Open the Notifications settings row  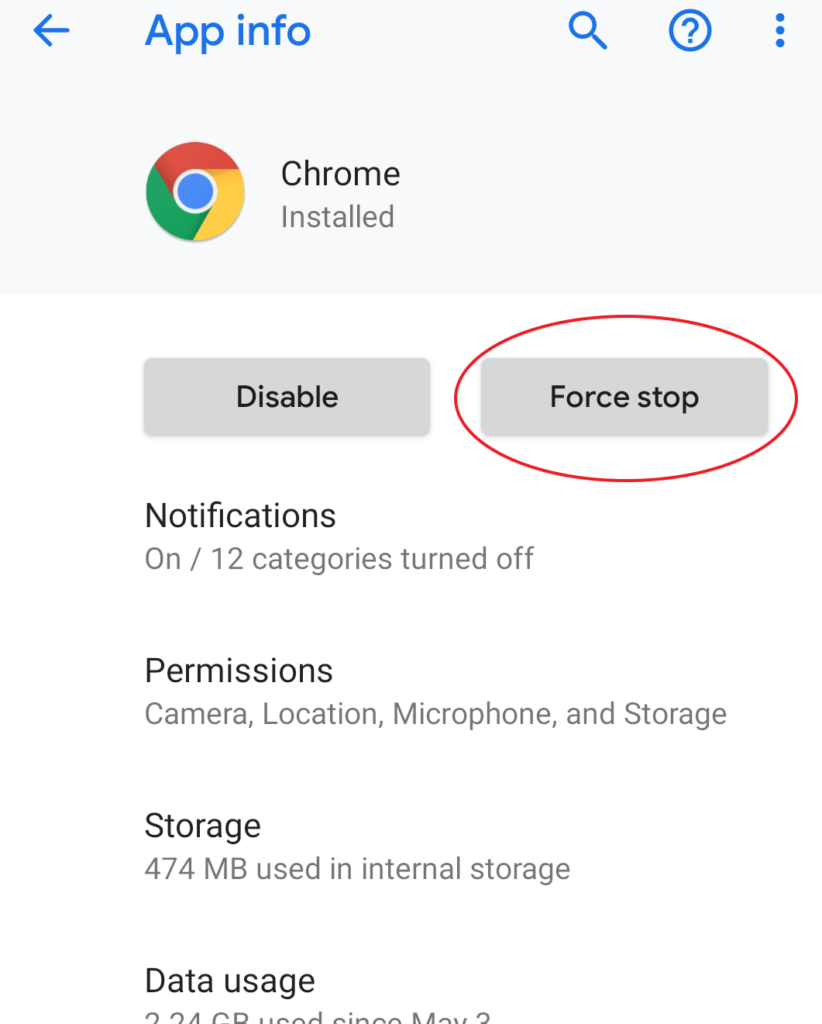[240, 515]
